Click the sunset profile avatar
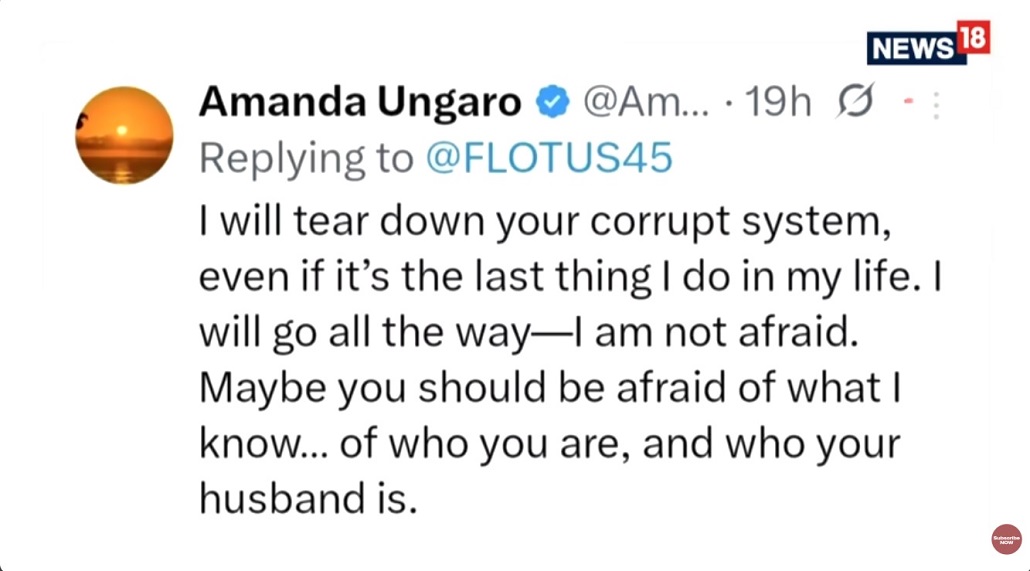The image size is (1030, 571). (x=124, y=135)
